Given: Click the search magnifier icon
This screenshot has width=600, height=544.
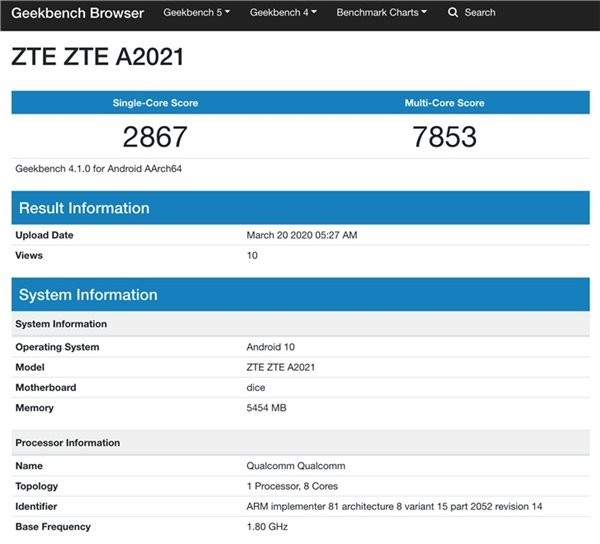Looking at the screenshot, I should 453,13.
